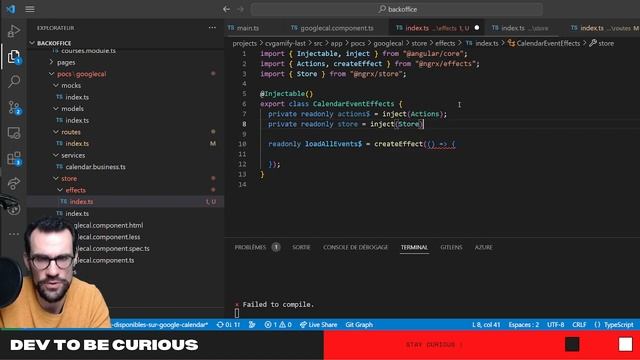Click Live Share in status bar
The width and height of the screenshot is (640, 360).
318,325
